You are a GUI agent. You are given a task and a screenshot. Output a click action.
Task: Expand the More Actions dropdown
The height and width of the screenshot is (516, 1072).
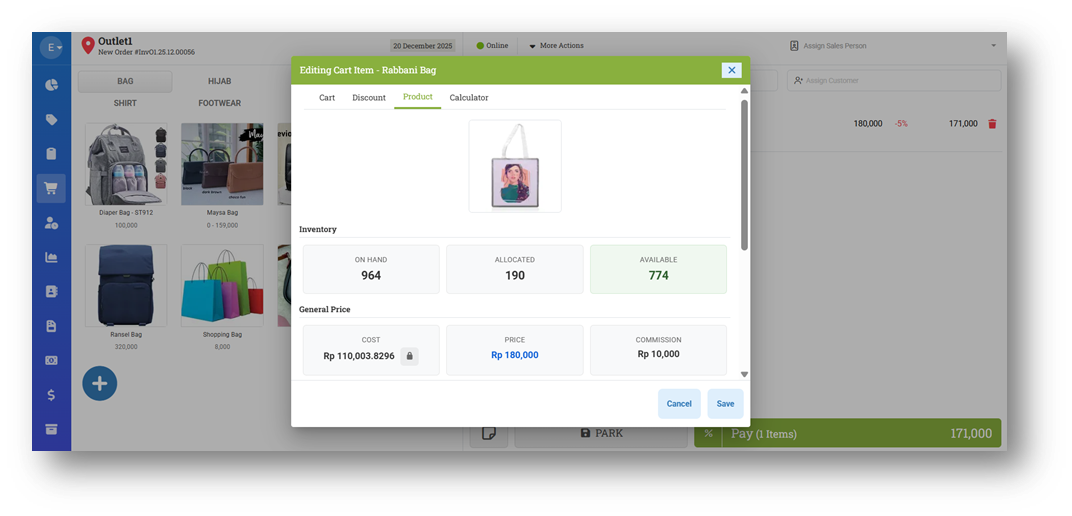556,46
